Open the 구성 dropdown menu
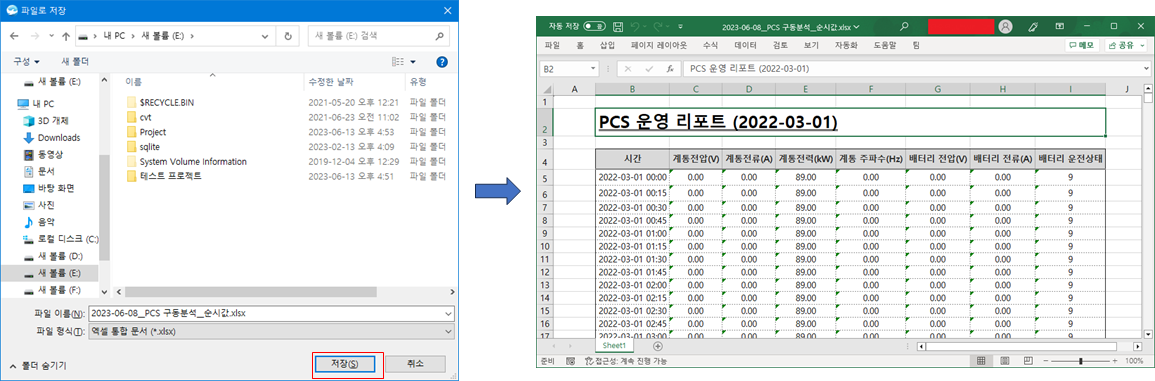1155x381 pixels. pyautogui.click(x=27, y=62)
